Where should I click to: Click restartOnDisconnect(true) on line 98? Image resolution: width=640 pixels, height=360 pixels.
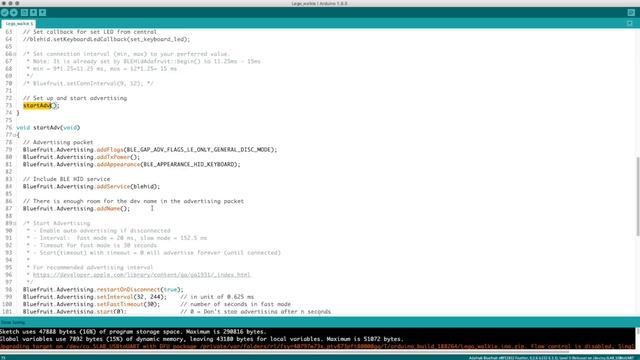[x=140, y=289]
